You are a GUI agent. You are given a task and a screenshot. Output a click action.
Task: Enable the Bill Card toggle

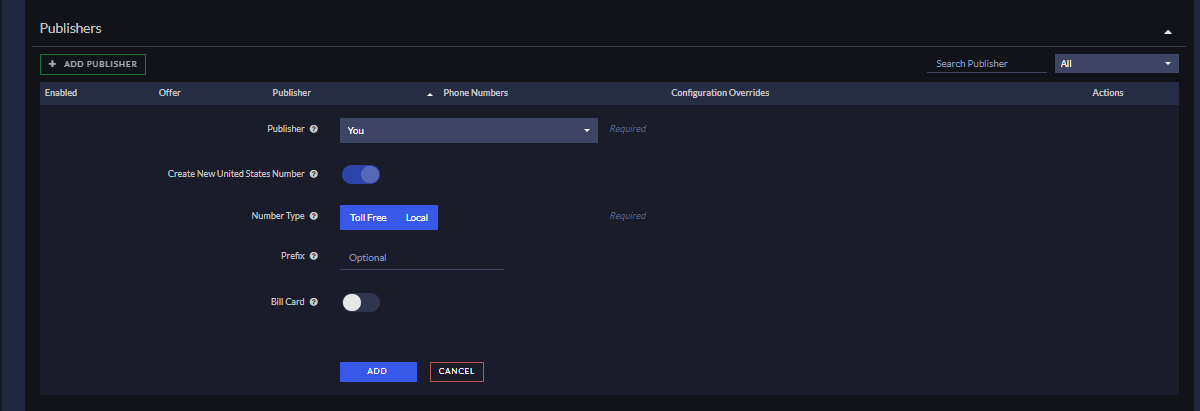(x=361, y=302)
